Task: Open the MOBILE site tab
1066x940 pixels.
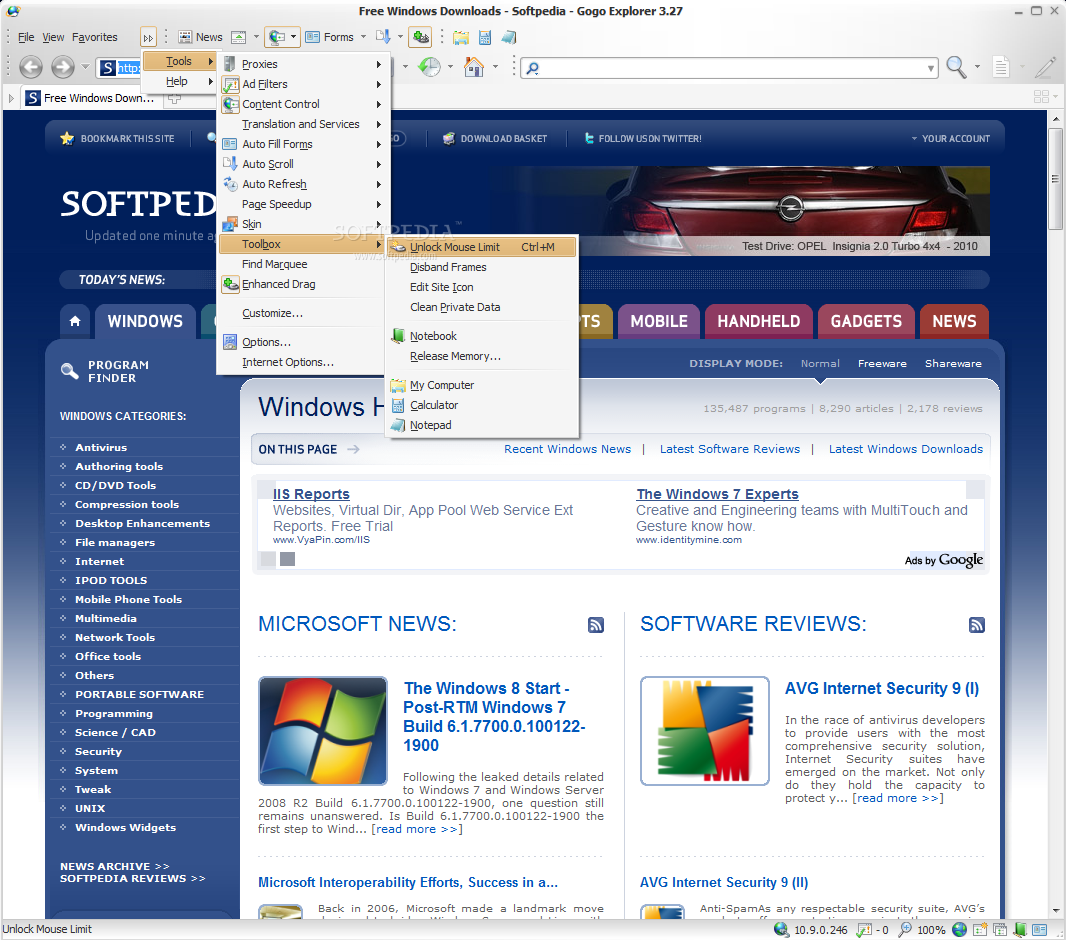Action: (659, 321)
